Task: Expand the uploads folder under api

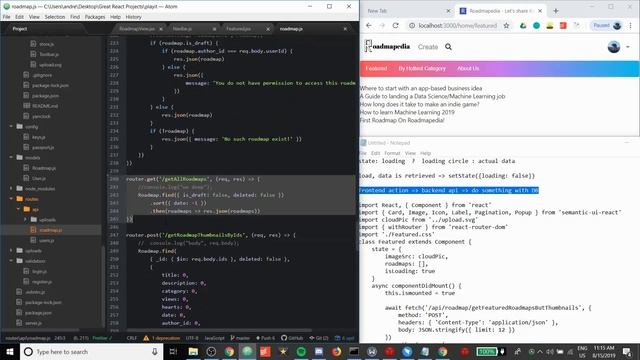Action: [25, 220]
